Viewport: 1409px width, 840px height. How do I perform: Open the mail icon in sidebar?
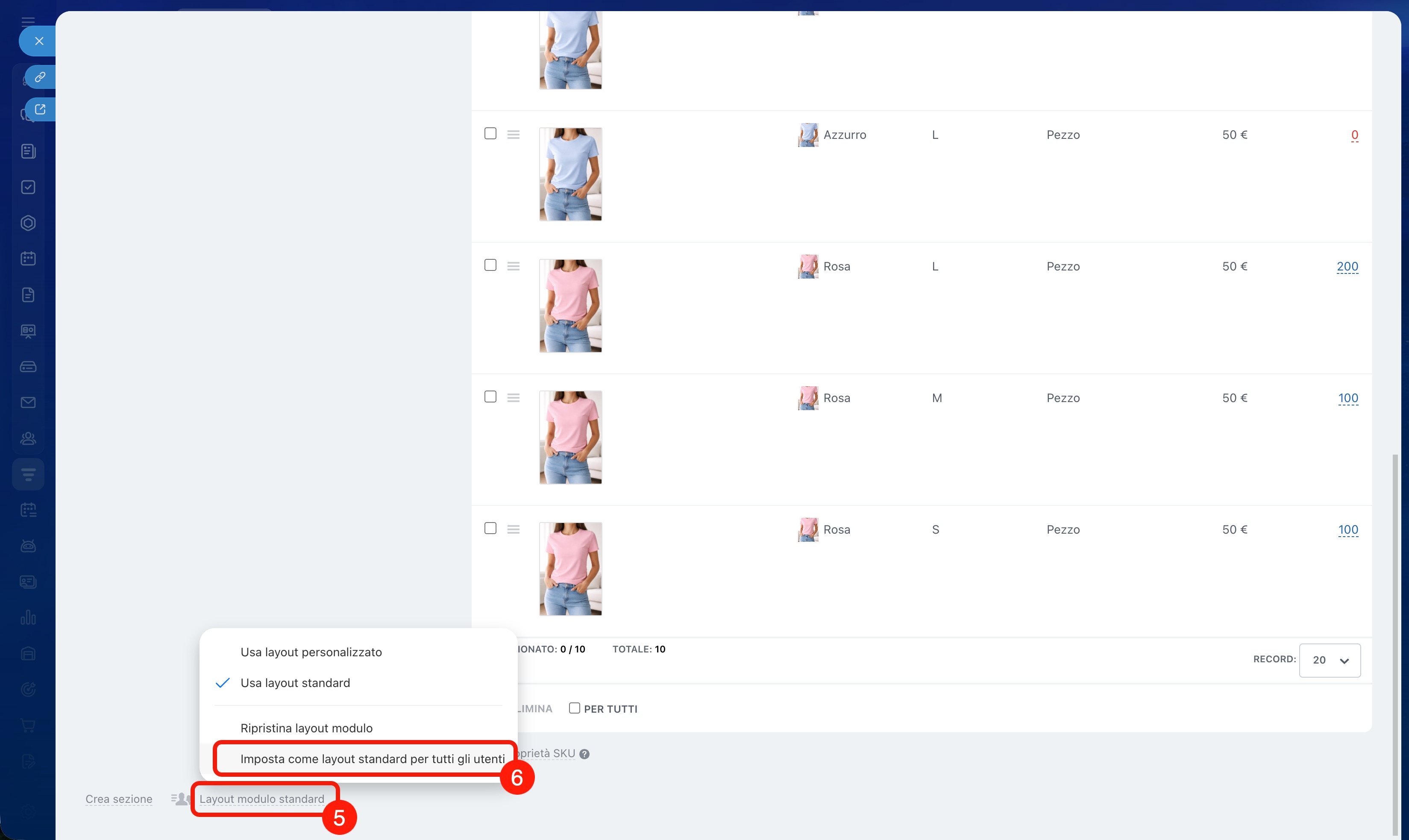coord(28,402)
